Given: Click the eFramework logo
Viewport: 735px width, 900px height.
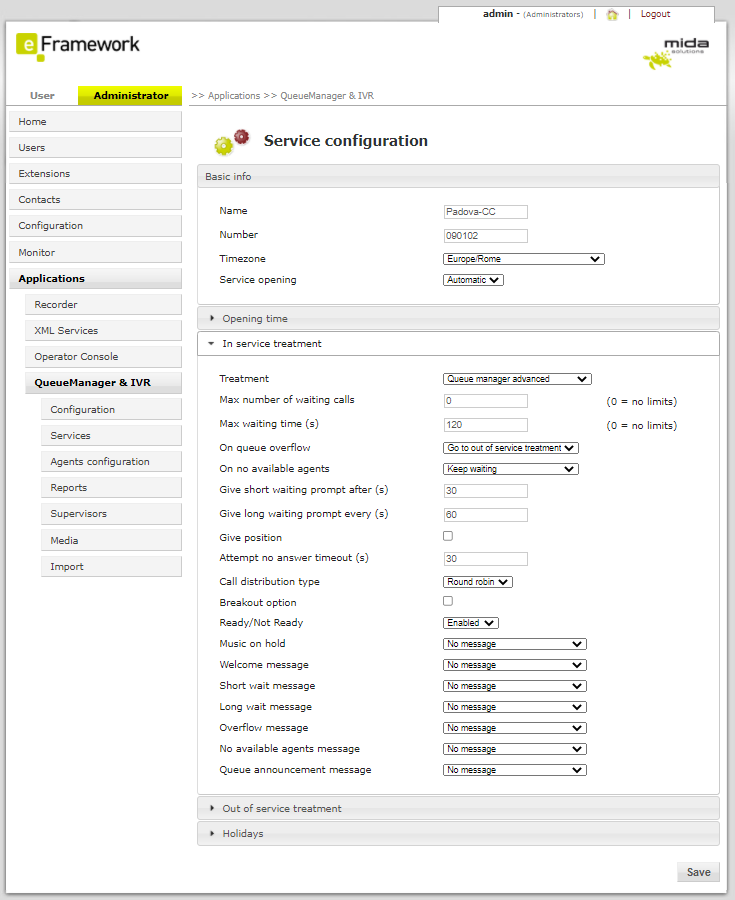Looking at the screenshot, I should (x=77, y=46).
